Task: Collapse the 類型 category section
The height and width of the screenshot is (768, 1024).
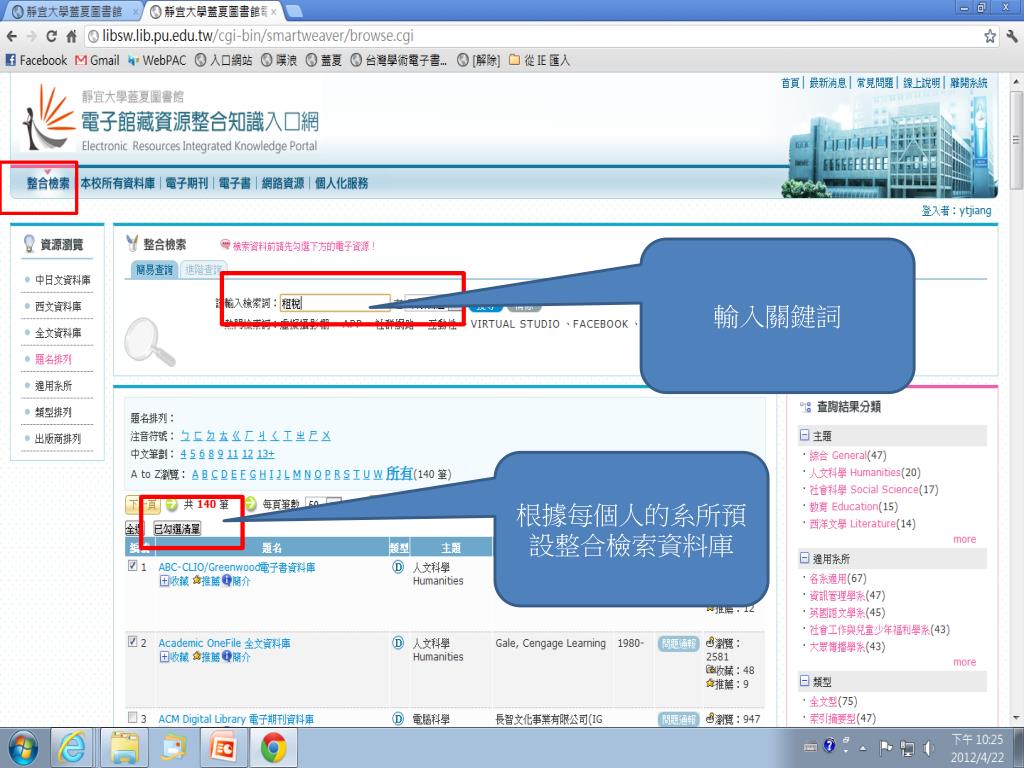Action: click(x=805, y=681)
